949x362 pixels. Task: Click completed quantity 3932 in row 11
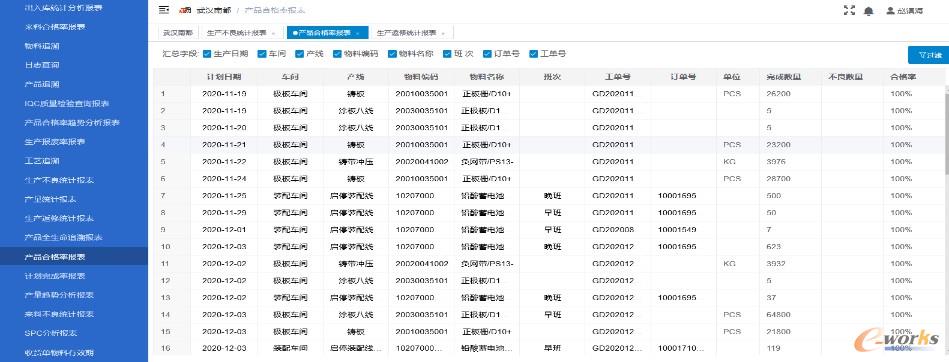click(x=776, y=263)
